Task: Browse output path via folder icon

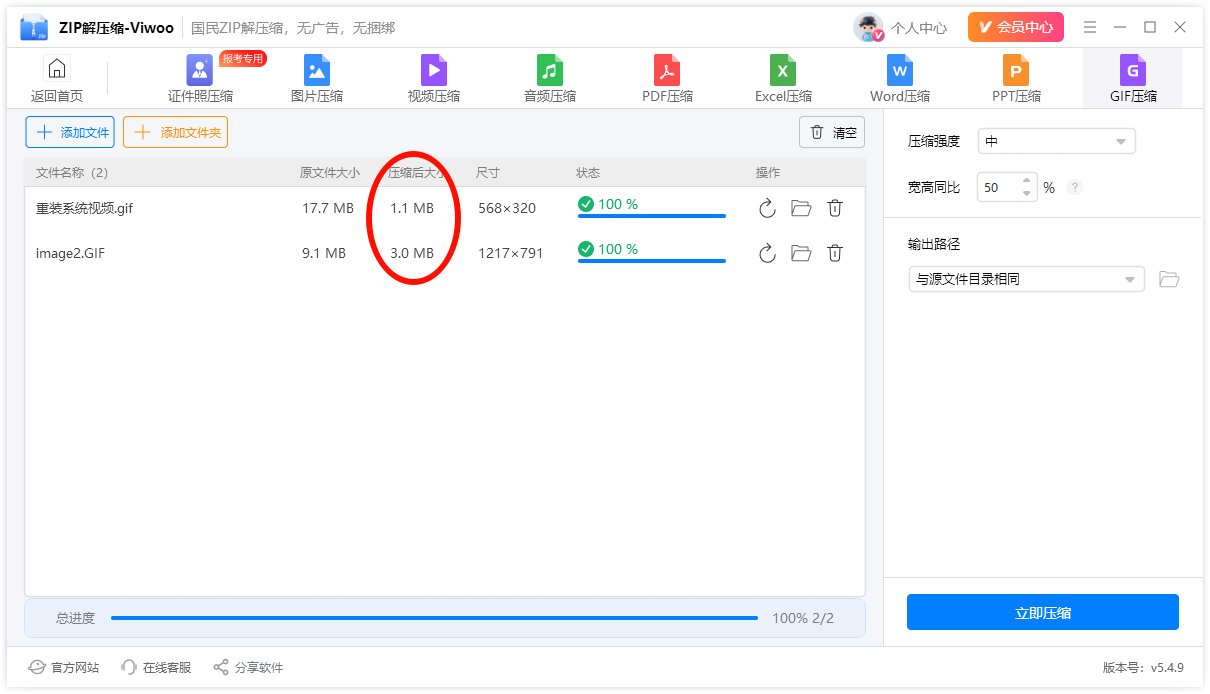Action: point(1169,279)
